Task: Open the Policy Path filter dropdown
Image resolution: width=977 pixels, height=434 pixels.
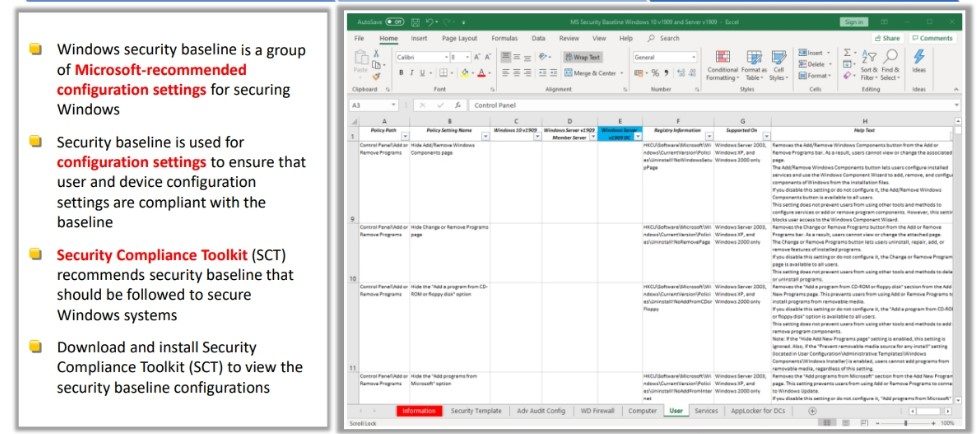Action: pos(405,136)
